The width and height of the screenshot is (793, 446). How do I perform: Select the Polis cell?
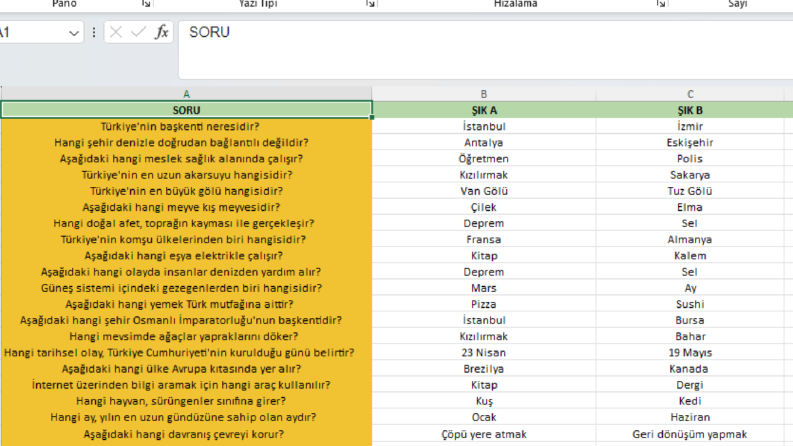click(690, 158)
